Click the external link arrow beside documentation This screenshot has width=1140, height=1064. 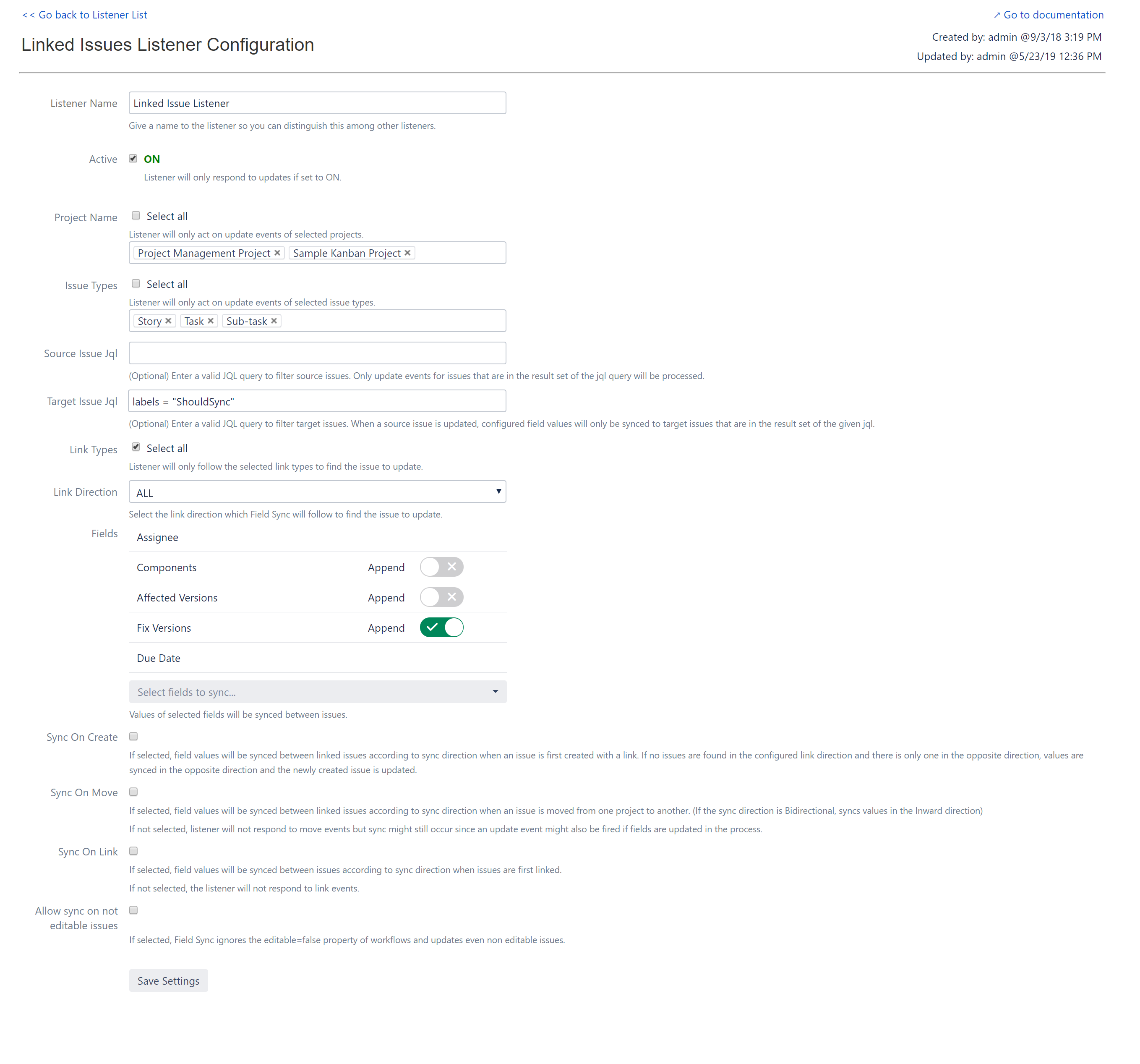pyautogui.click(x=998, y=14)
